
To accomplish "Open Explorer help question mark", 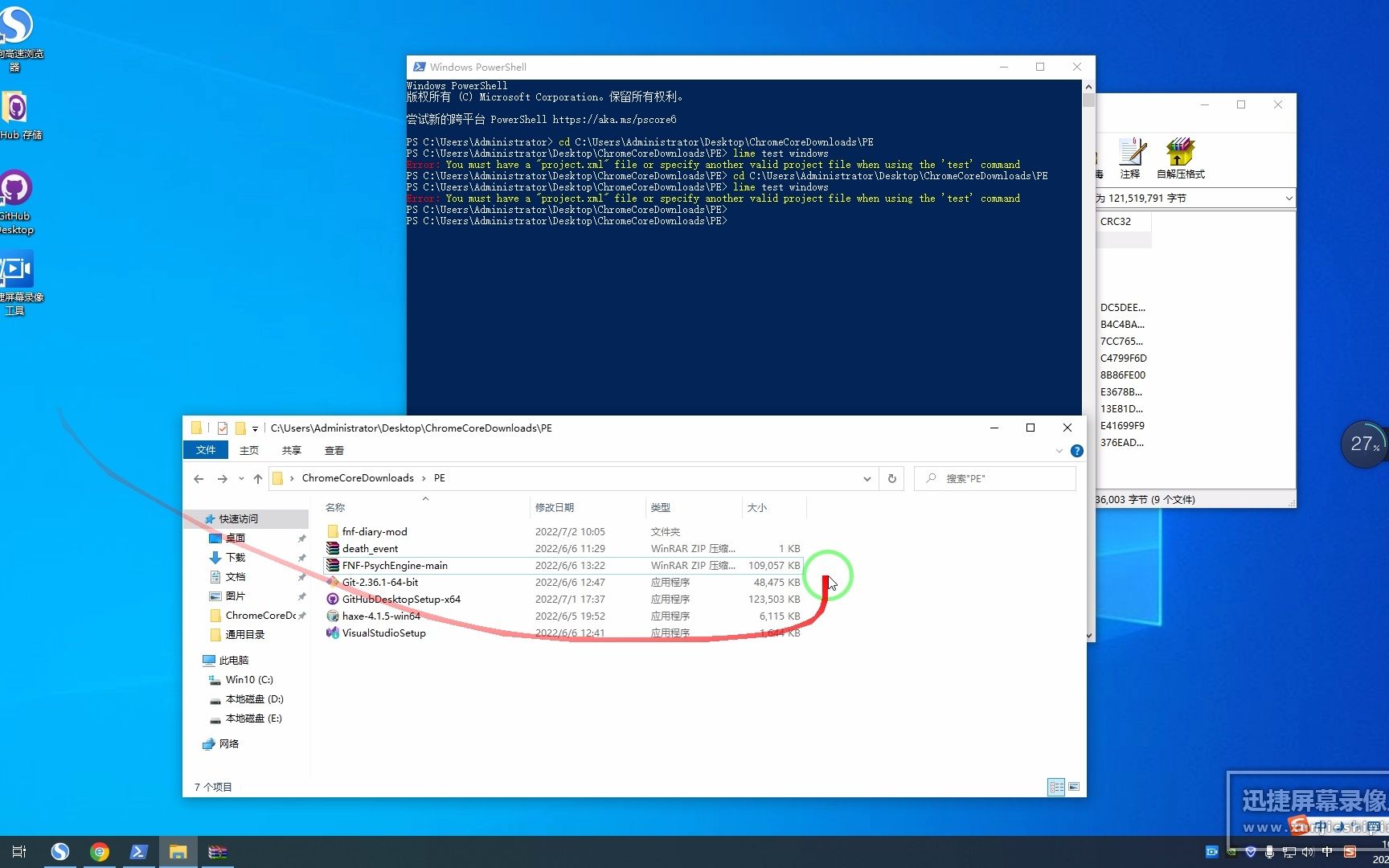I will tap(1077, 451).
